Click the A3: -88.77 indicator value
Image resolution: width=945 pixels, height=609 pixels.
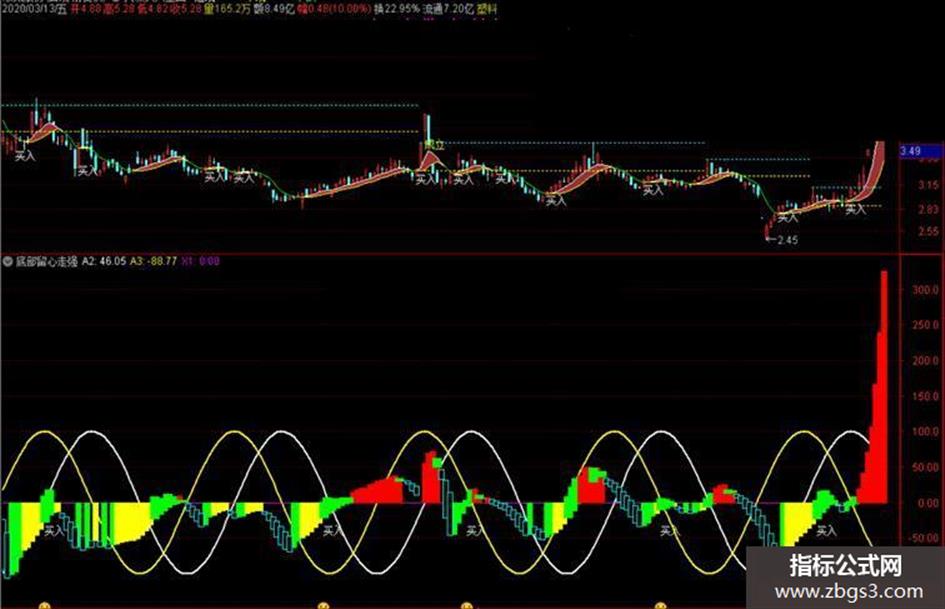(154, 262)
